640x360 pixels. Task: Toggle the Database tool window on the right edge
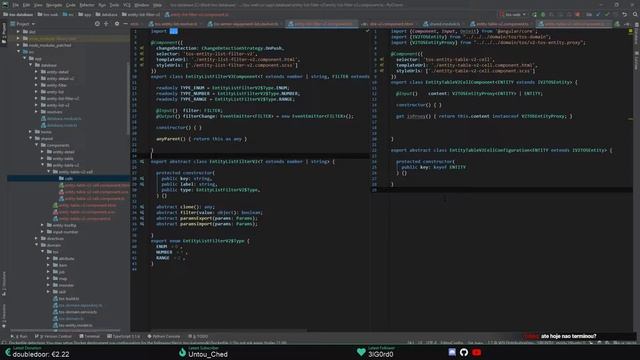(636, 34)
